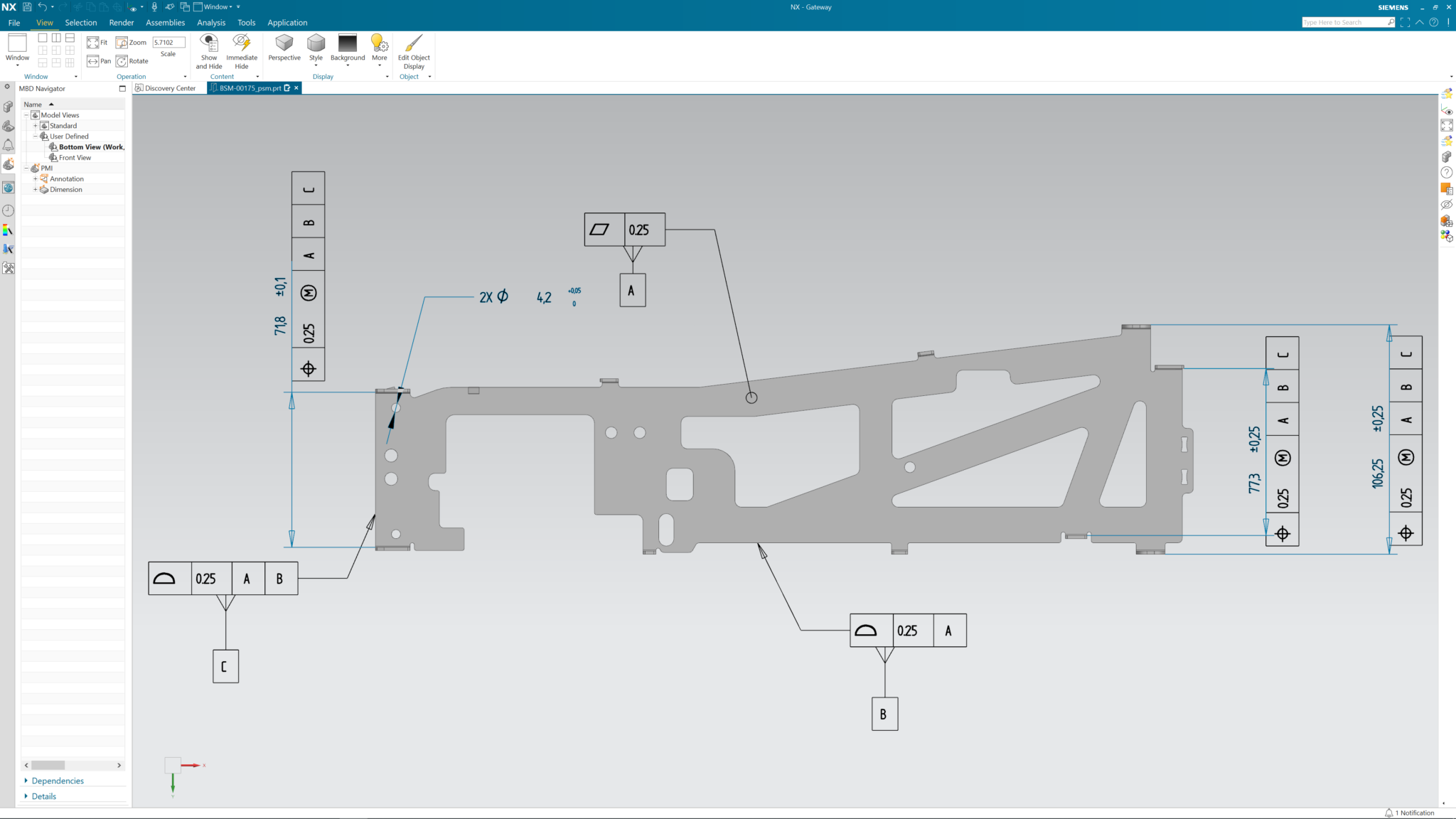Click the microphone icon in quick access toolbar
This screenshot has height=819, width=1456.
coord(154,6)
